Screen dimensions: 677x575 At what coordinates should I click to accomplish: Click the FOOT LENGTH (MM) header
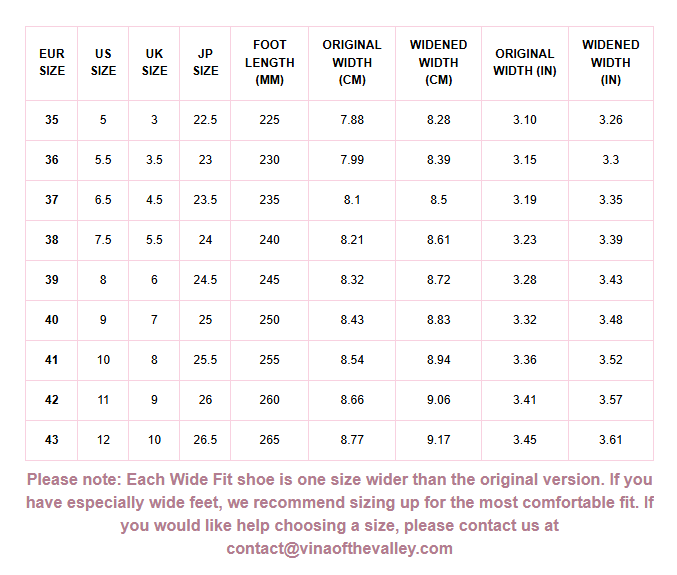coord(269,62)
